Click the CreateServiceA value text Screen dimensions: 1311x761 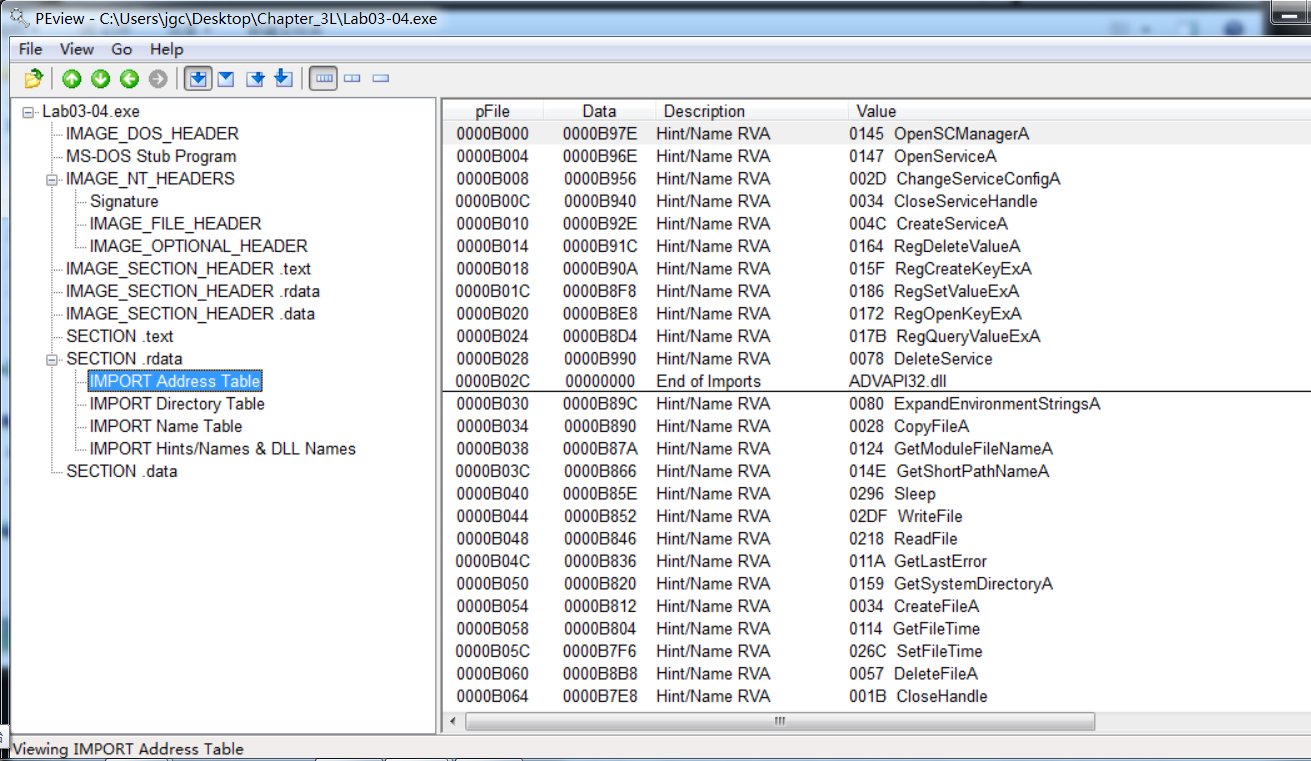[952, 224]
